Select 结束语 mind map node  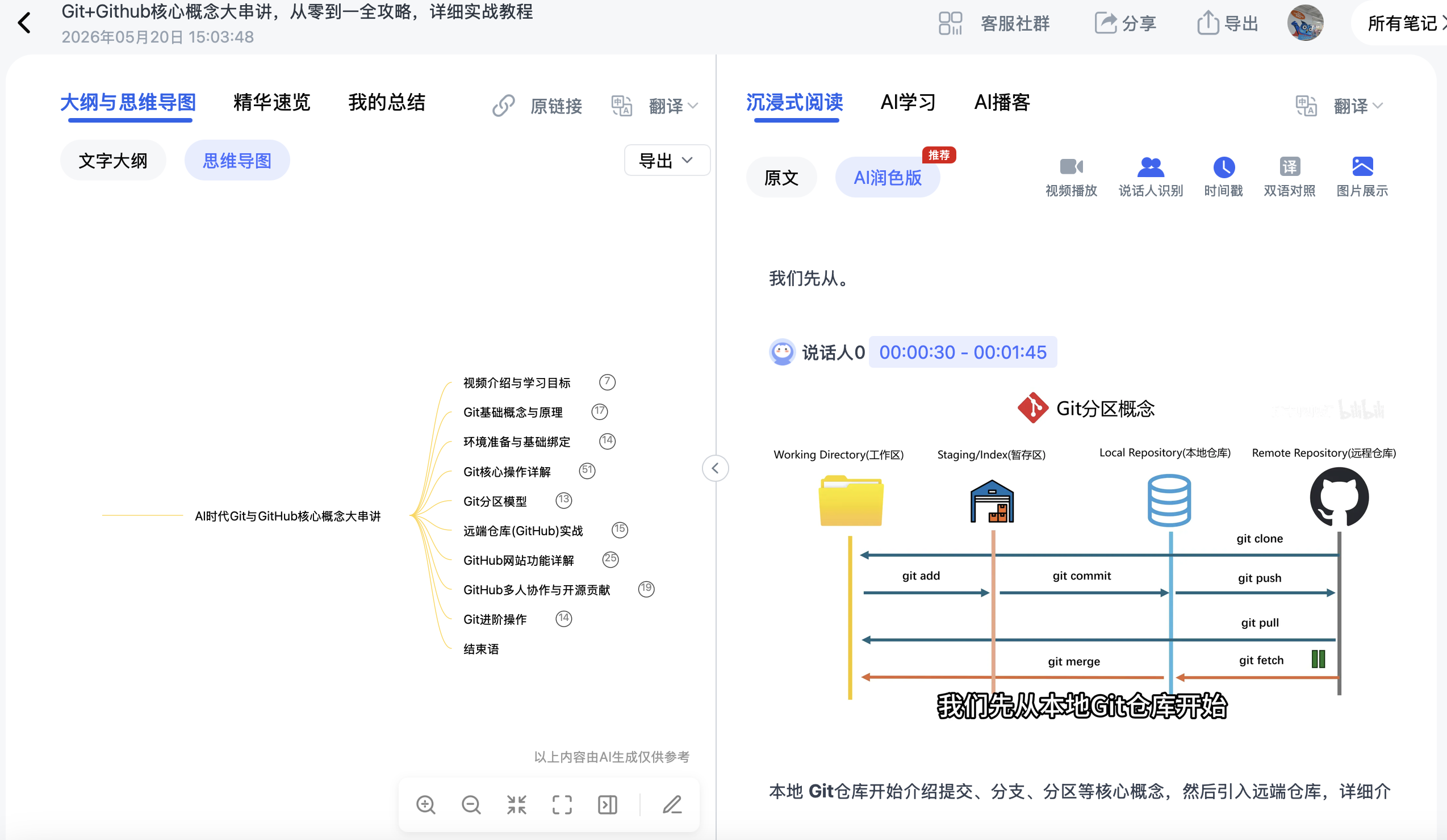click(x=481, y=649)
